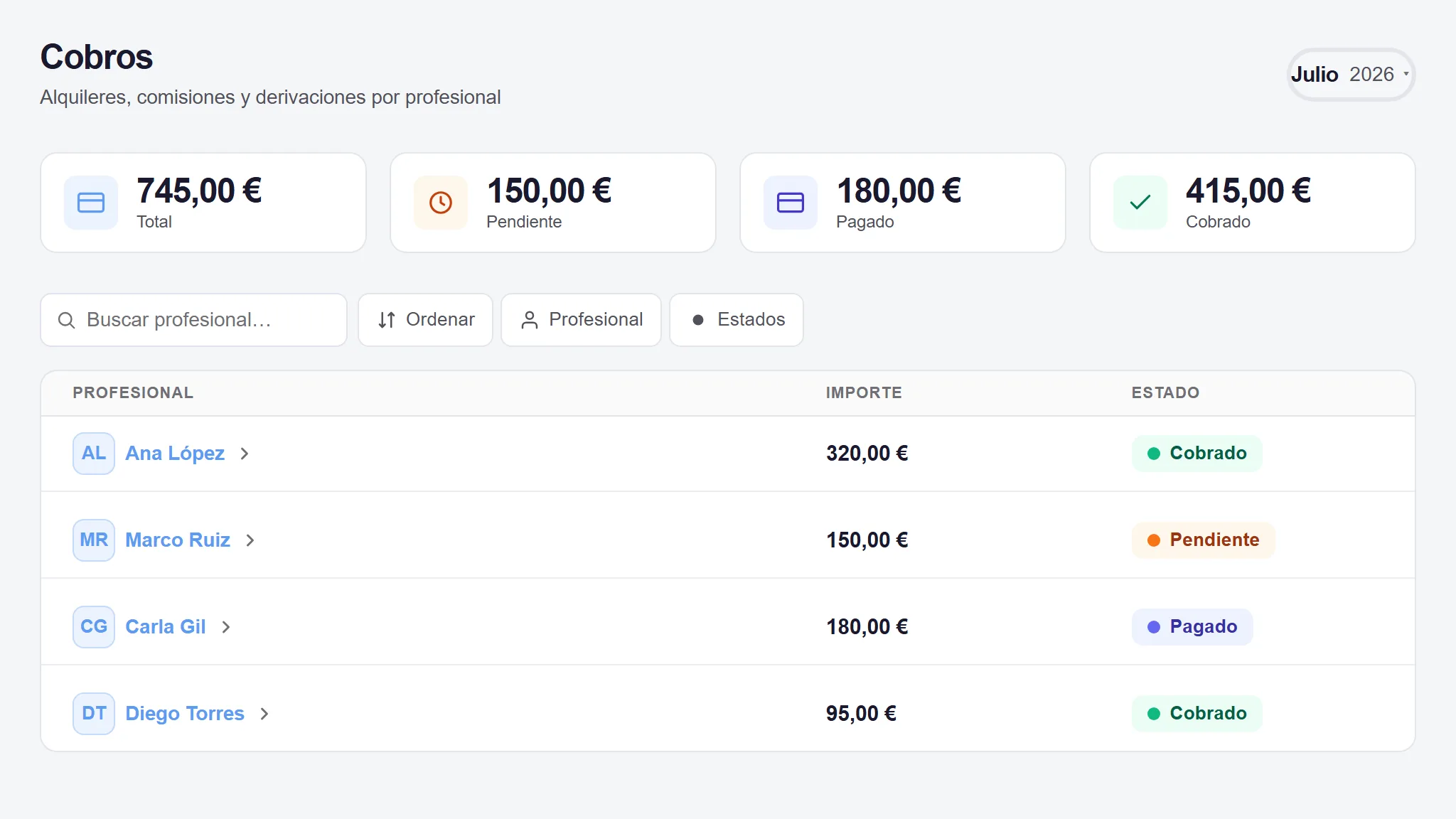Viewport: 1456px width, 819px height.
Task: Open the Estados status filter
Action: pyautogui.click(x=737, y=320)
